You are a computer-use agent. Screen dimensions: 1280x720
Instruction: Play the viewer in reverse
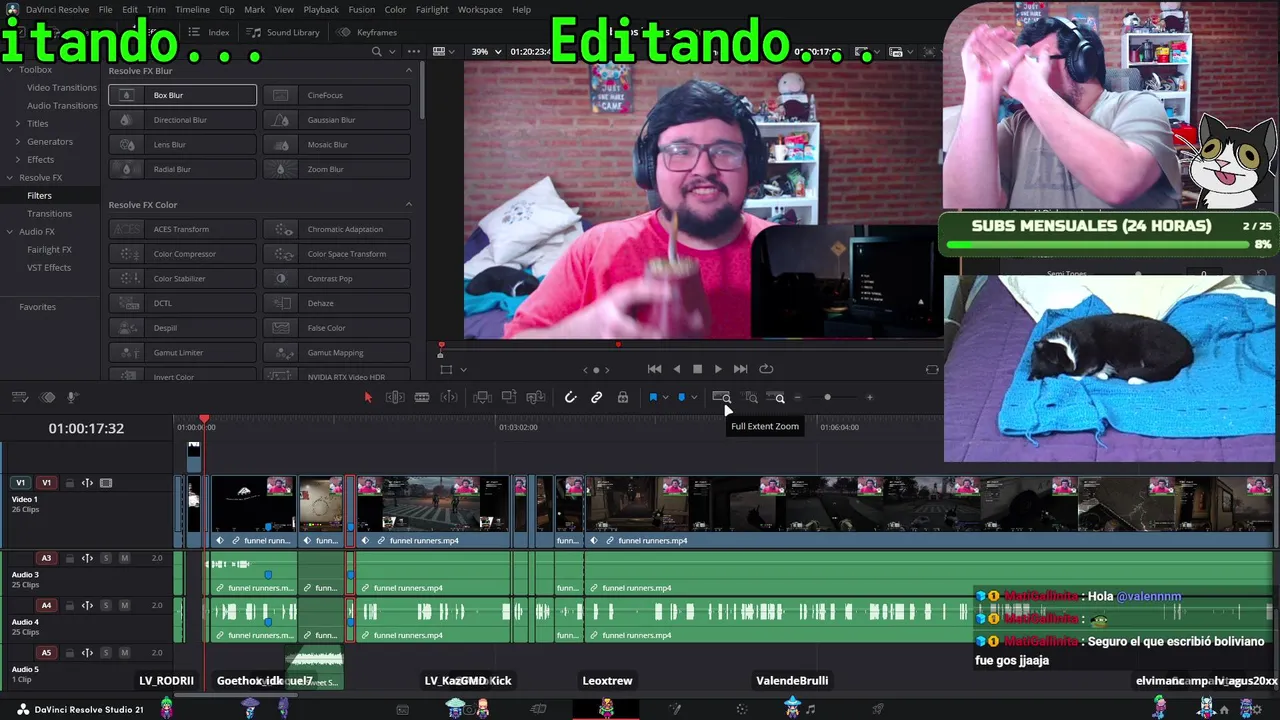pos(677,369)
